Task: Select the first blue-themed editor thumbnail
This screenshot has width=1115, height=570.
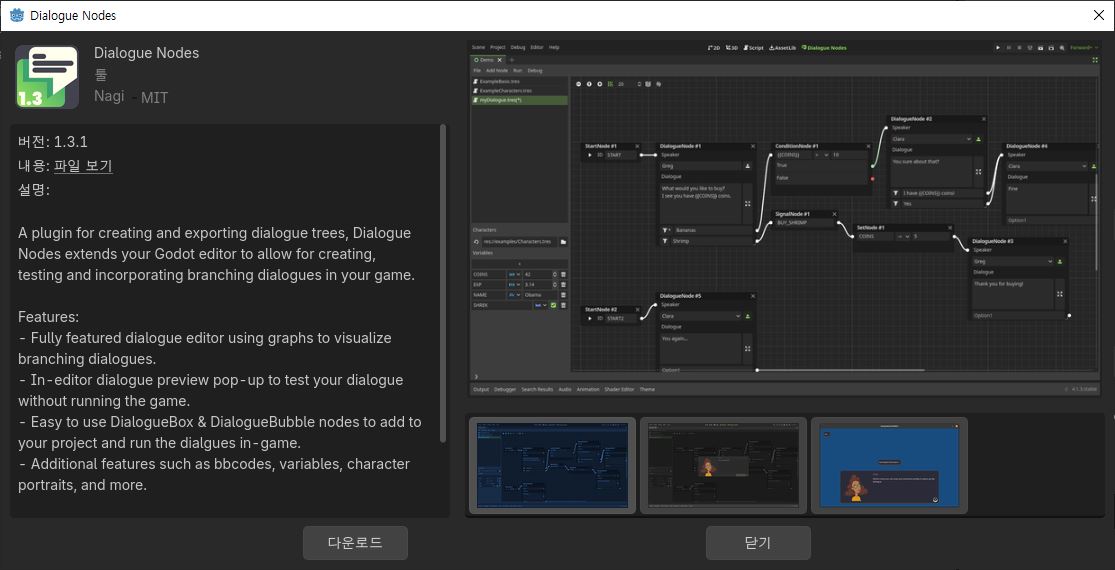Action: pos(553,465)
